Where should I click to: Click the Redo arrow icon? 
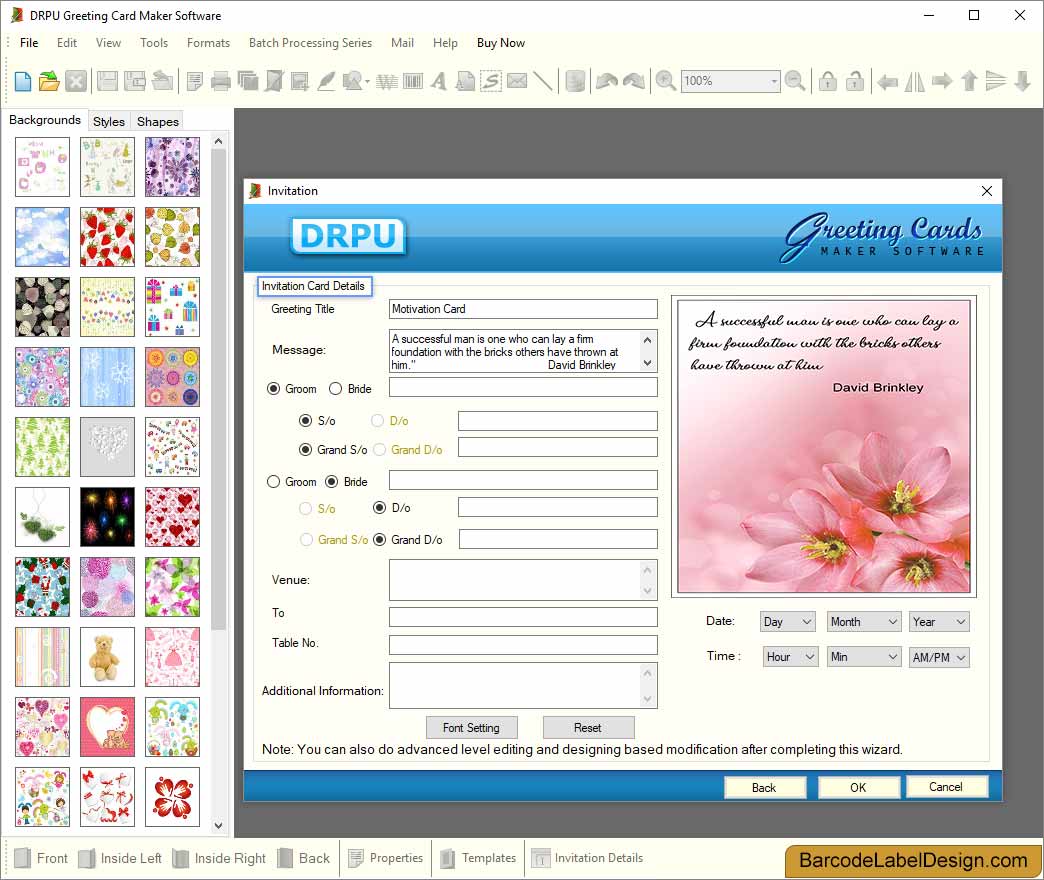coord(634,81)
